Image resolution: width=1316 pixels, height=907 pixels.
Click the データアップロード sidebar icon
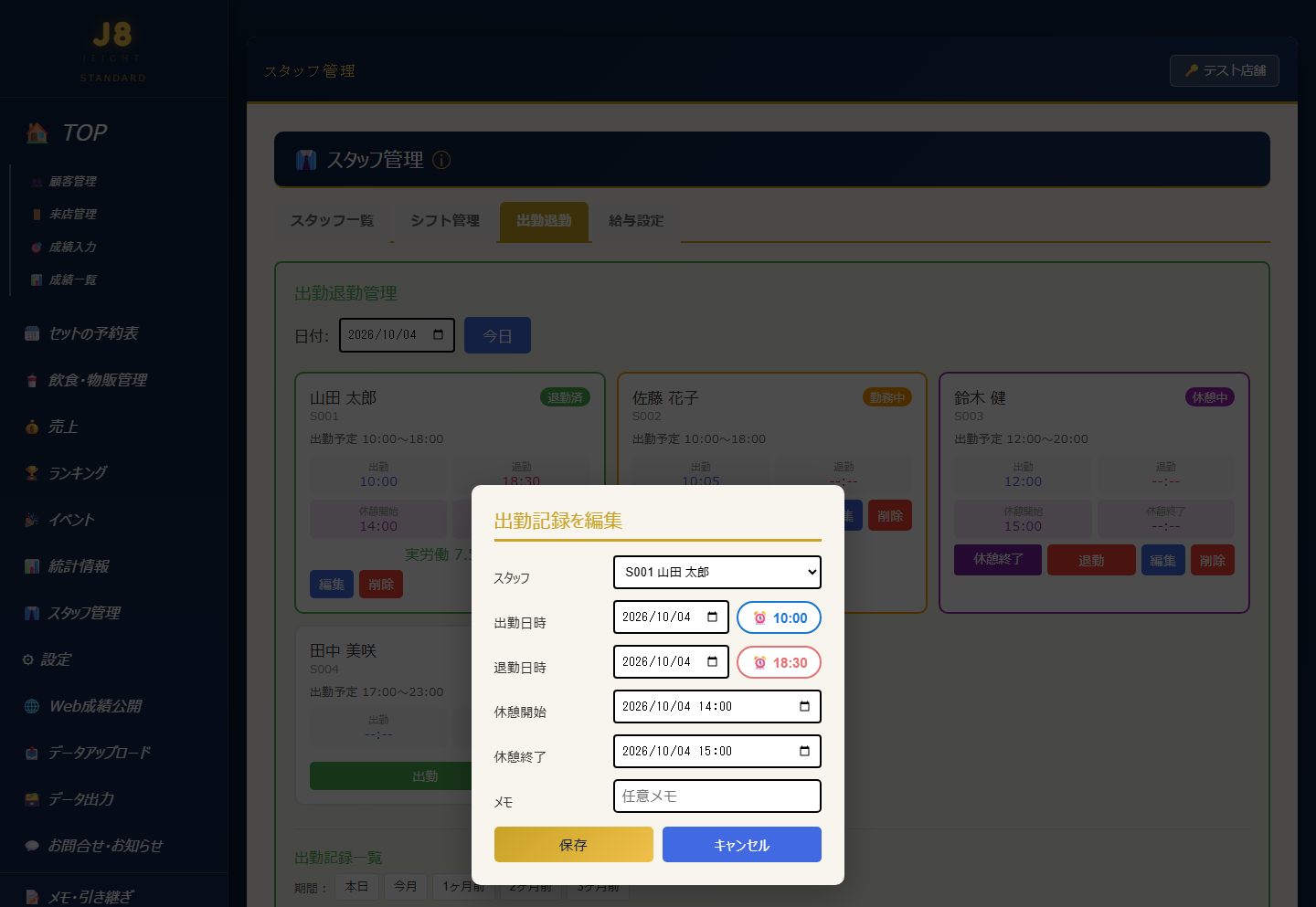tap(32, 753)
